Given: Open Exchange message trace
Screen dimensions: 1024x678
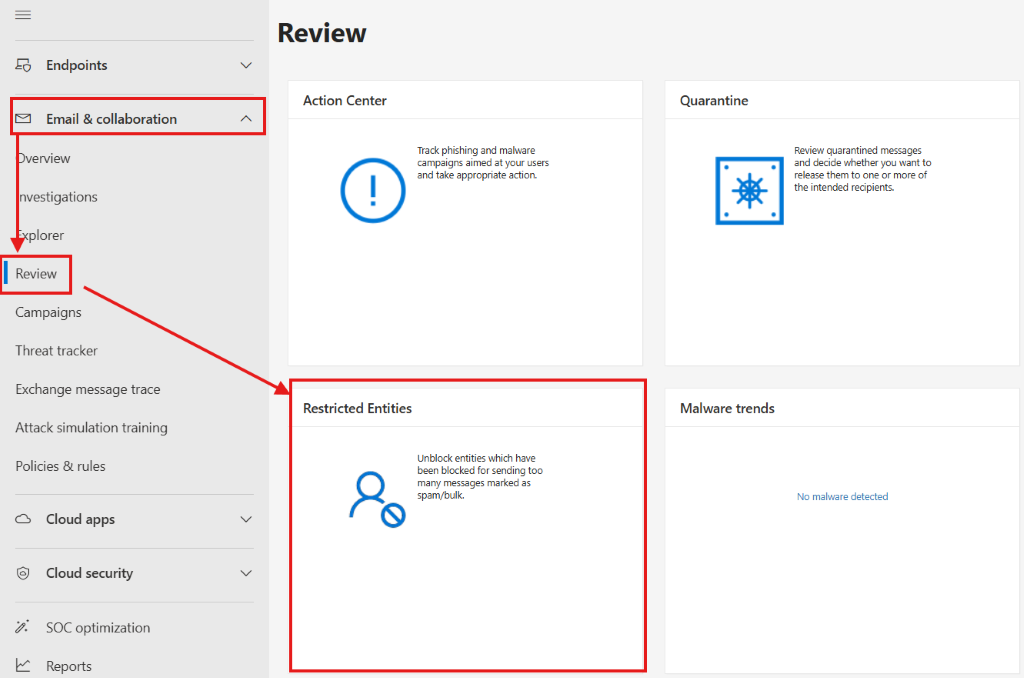Looking at the screenshot, I should click(x=88, y=389).
